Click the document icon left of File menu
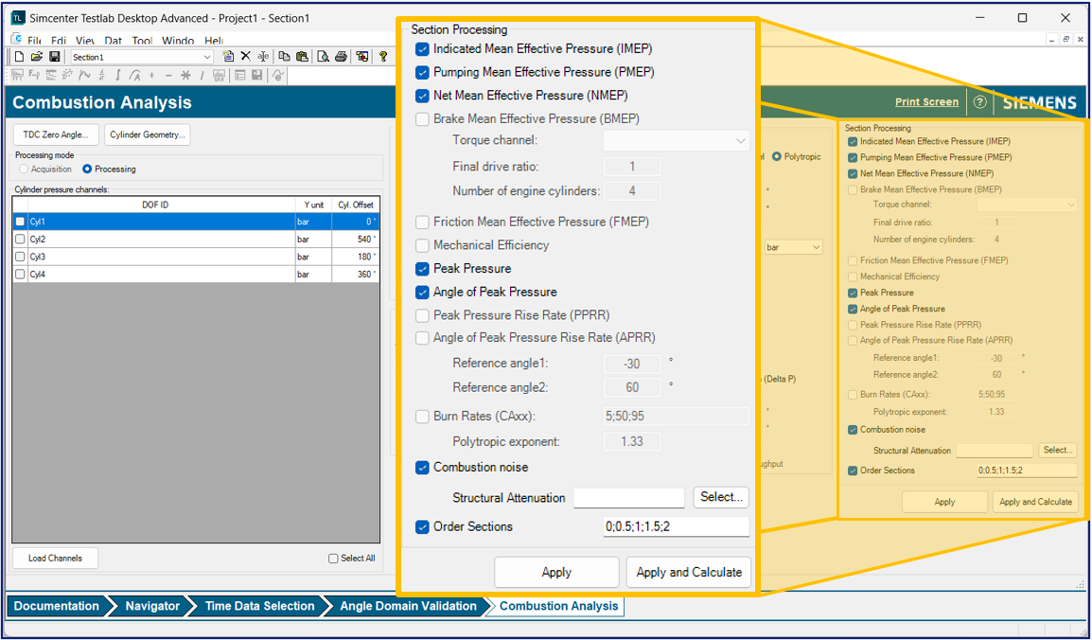 [18, 40]
